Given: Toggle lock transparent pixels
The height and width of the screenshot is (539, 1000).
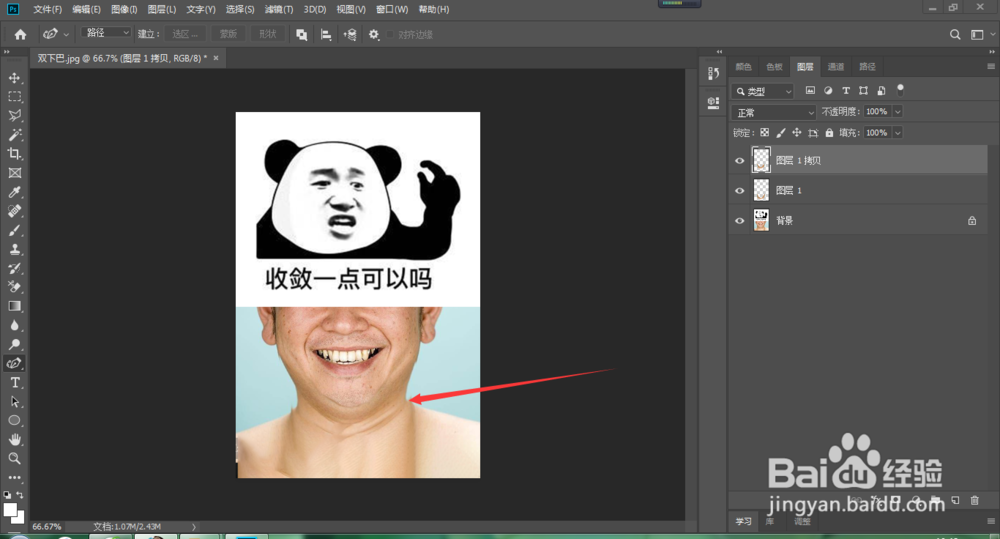Looking at the screenshot, I should point(765,133).
